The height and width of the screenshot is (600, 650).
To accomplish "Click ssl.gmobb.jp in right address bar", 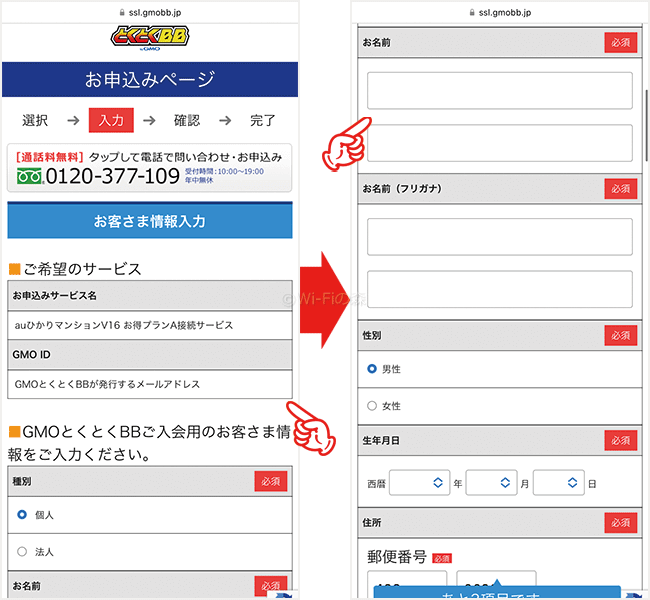I will (x=505, y=13).
